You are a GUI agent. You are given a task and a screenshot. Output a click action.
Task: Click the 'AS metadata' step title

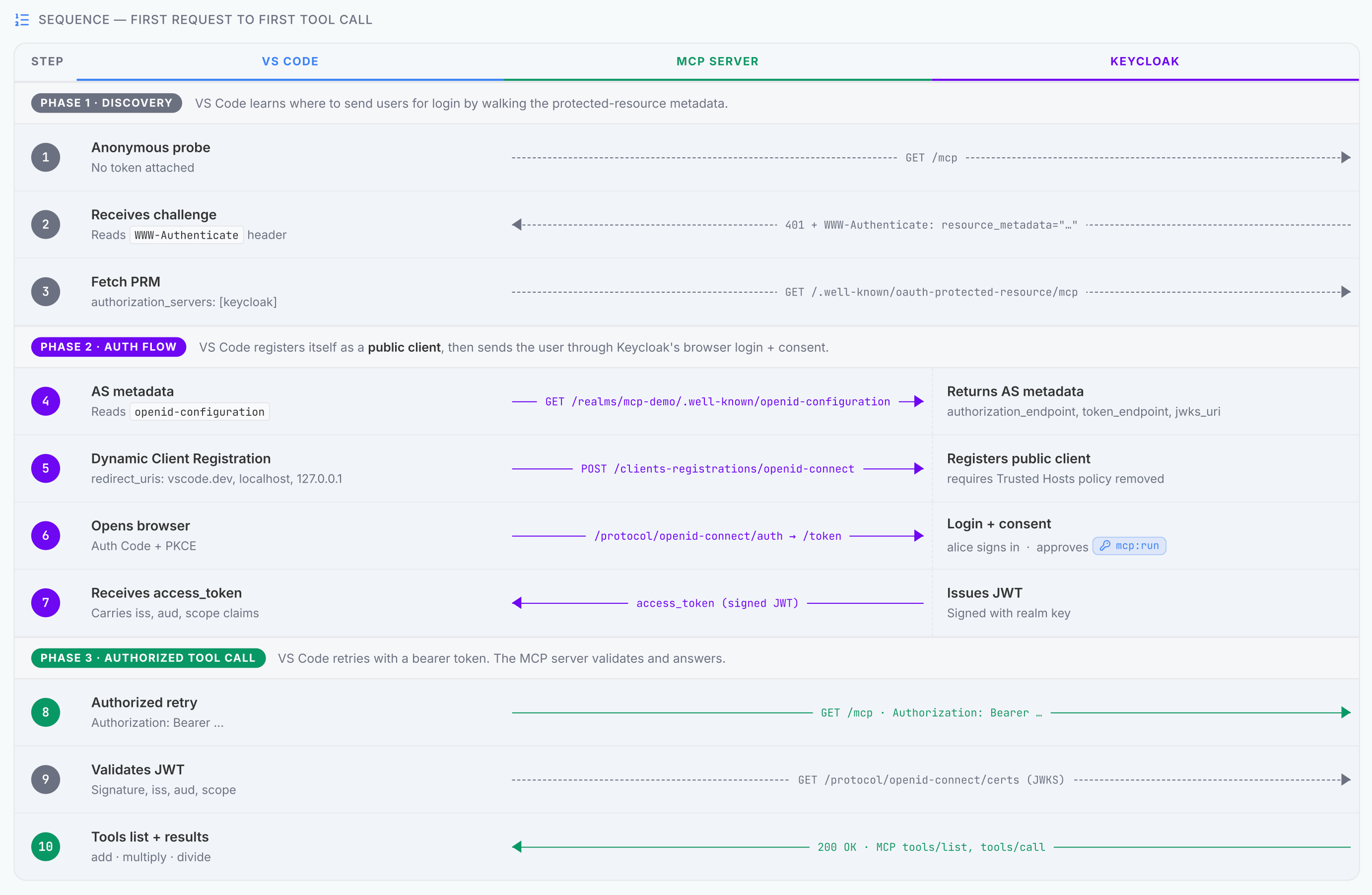click(132, 391)
